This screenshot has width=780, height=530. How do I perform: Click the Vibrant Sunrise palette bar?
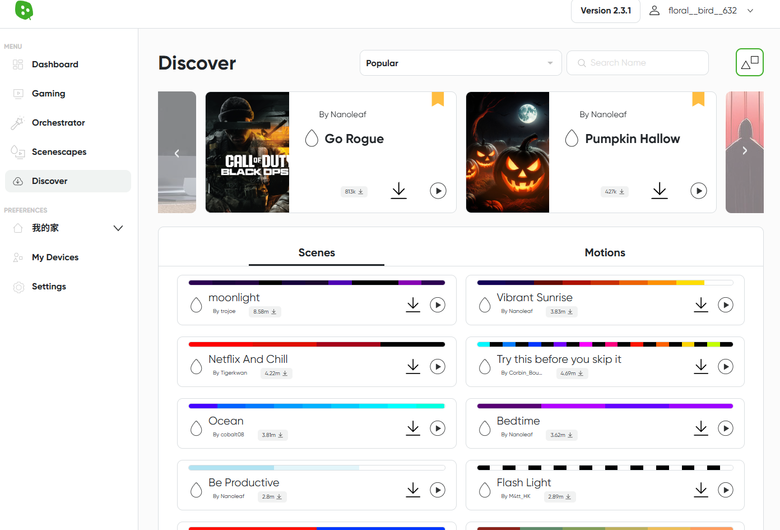point(605,283)
